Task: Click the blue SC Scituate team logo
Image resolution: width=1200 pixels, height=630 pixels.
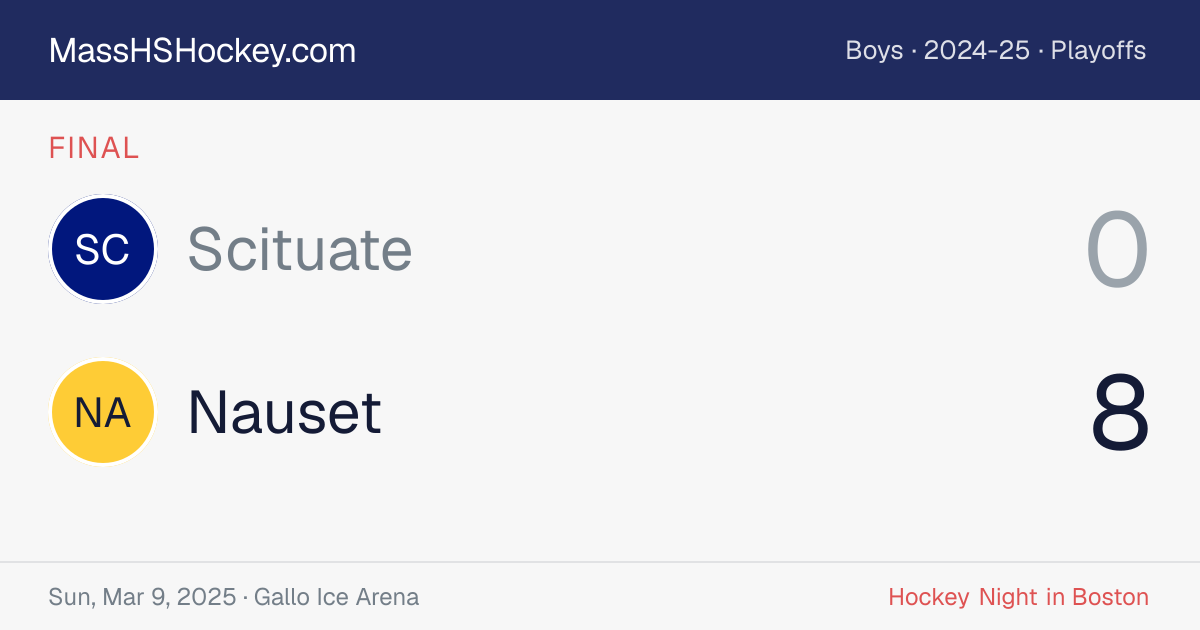Action: pos(103,249)
